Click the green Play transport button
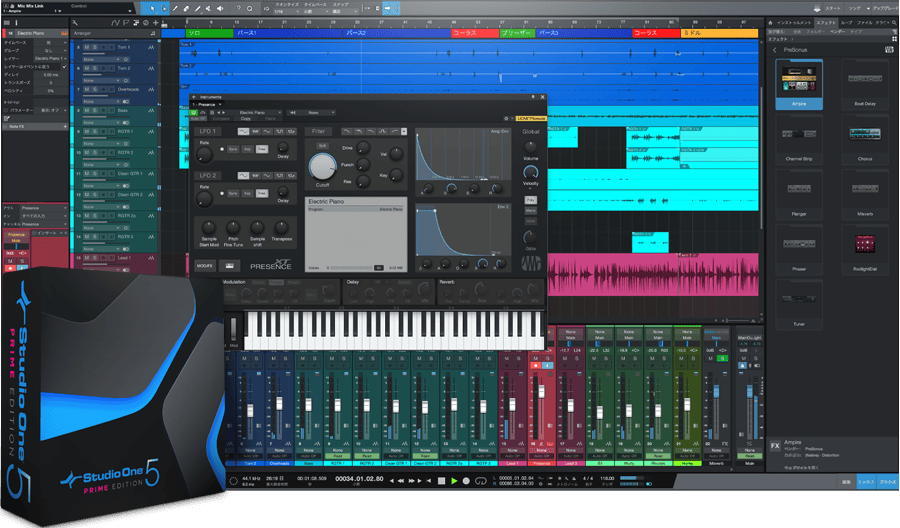Screen dimensions: 900x528 click(x=454, y=481)
